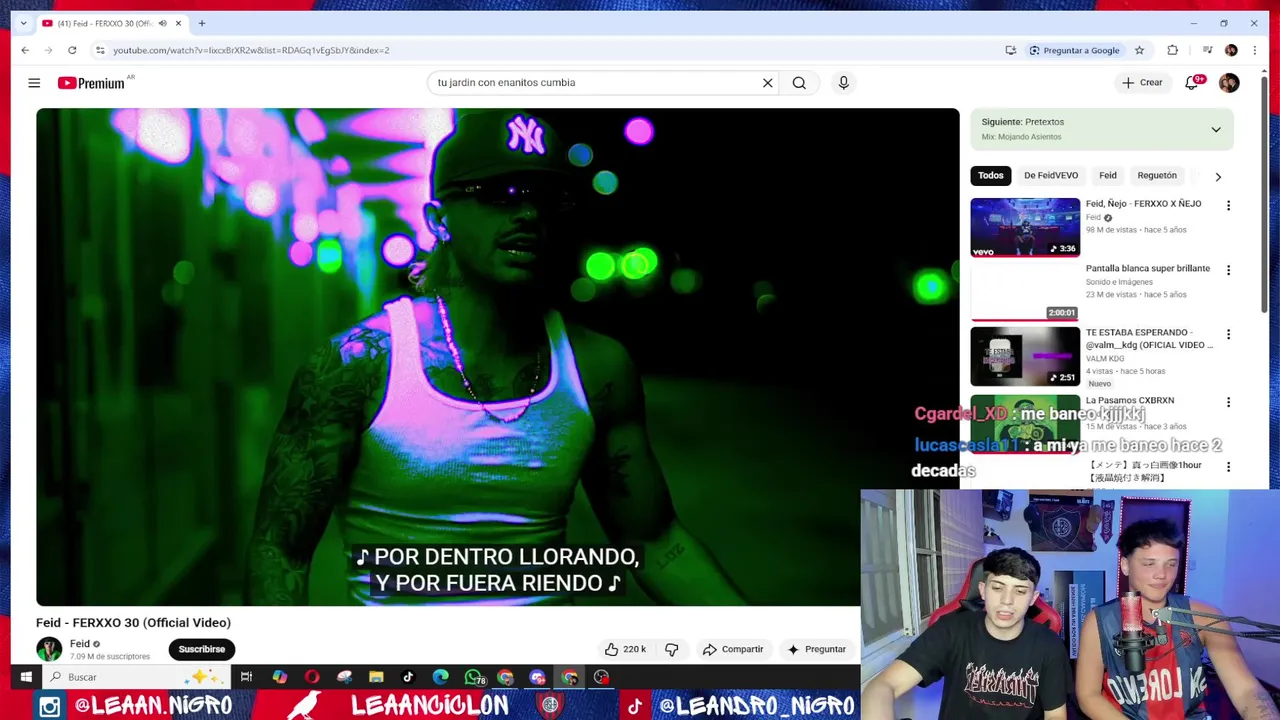1280x720 pixels.
Task: Open FERXXO X ÑEJO thumbnail
Action: point(1025,227)
